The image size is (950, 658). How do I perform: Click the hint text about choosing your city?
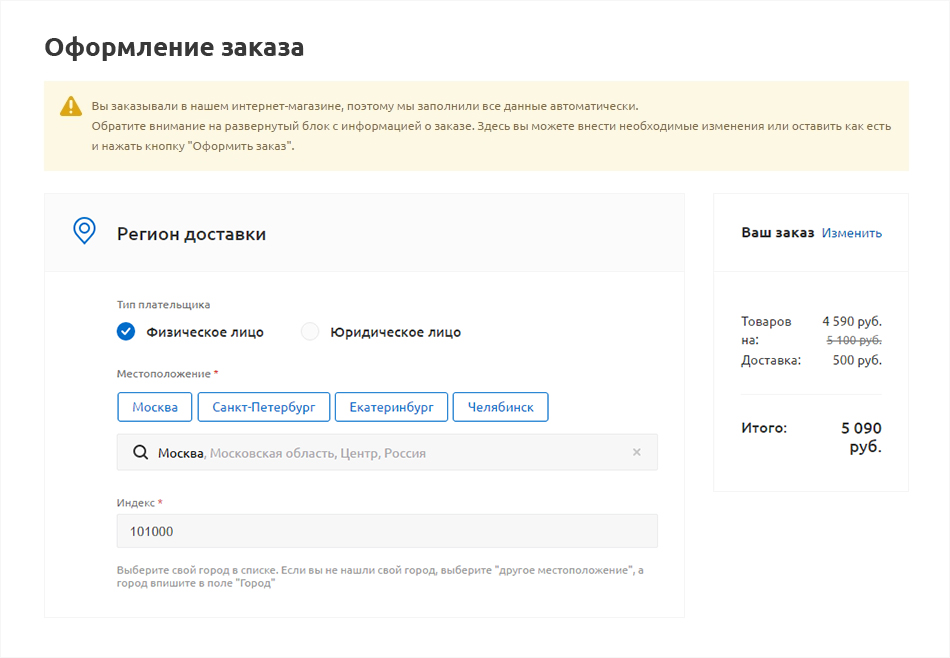[380, 577]
